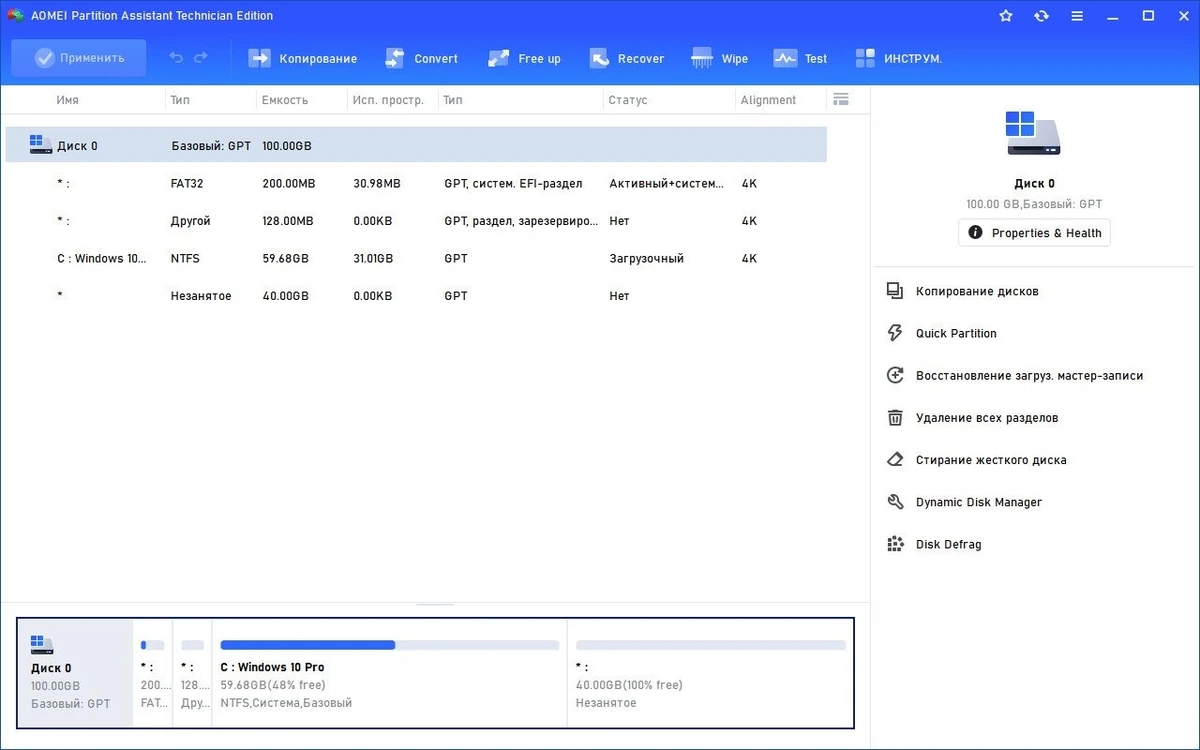Screen dimensions: 1200x750
Task: Click the Активный+систем status cell
Action: pyautogui.click(x=667, y=184)
